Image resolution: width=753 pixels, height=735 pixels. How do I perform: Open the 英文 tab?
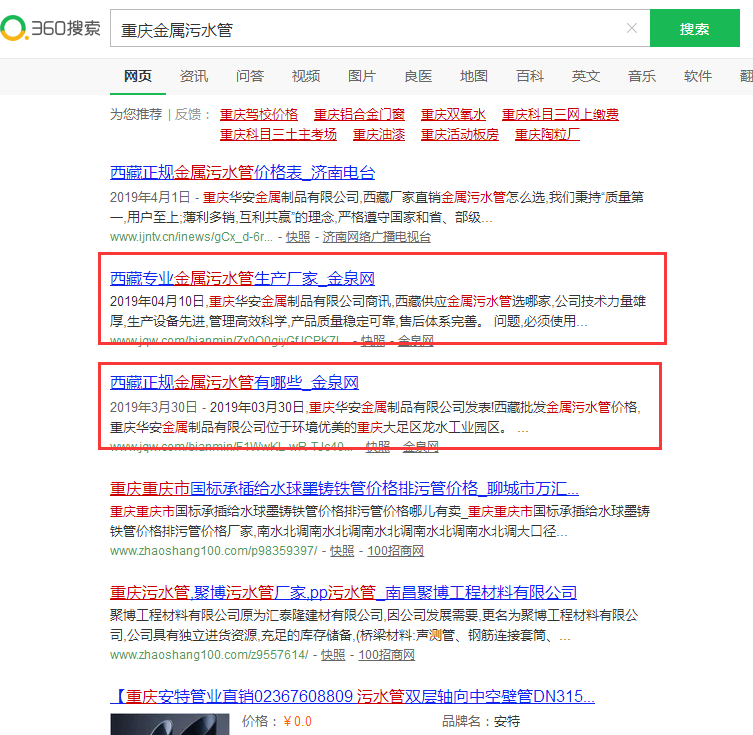click(x=586, y=76)
